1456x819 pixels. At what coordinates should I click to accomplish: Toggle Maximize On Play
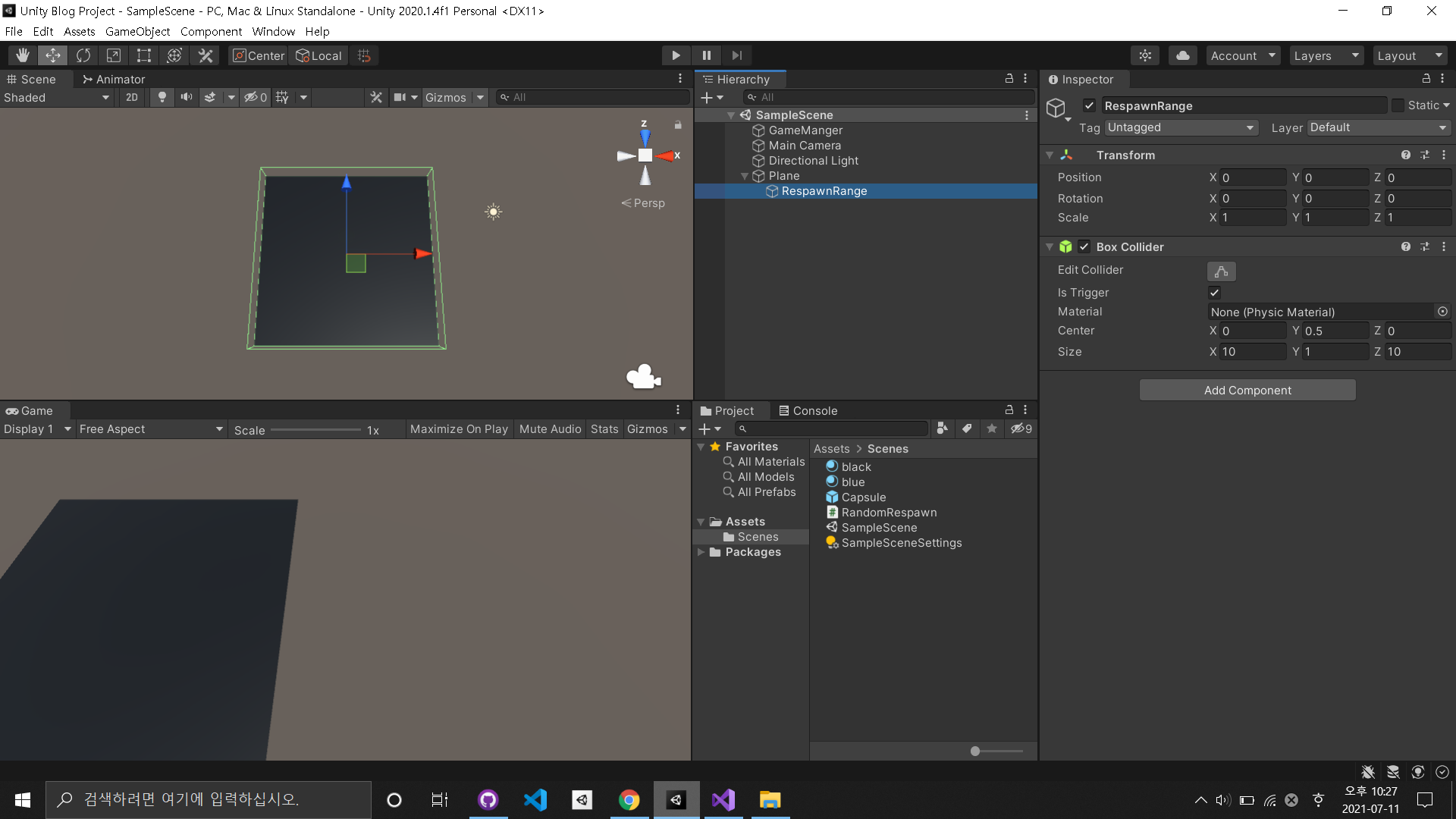459,429
